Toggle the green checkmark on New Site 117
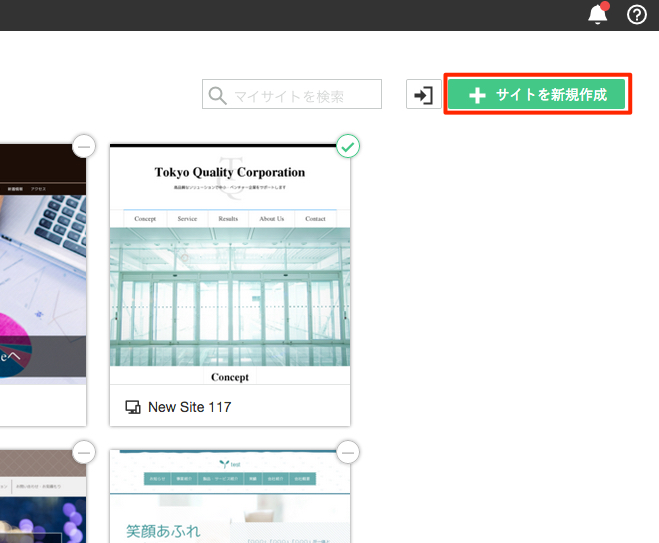 click(x=348, y=147)
